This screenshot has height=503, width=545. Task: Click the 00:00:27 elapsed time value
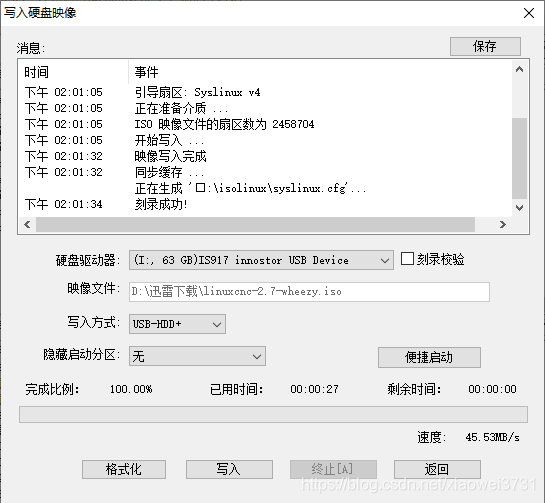314,389
